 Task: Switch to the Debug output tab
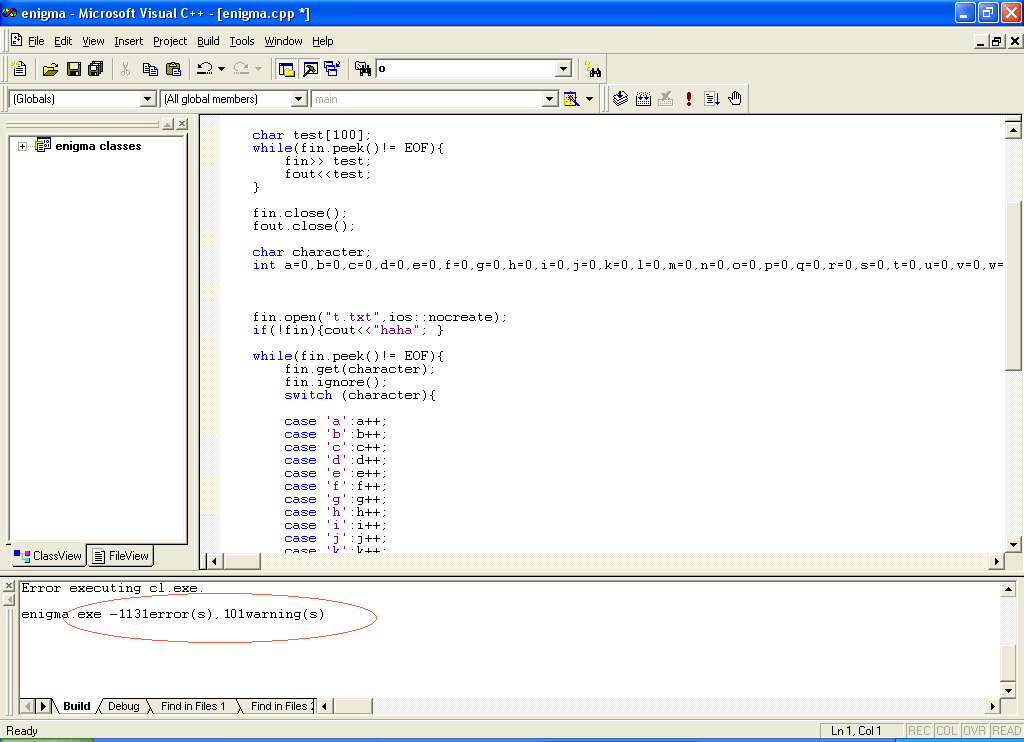(x=123, y=706)
